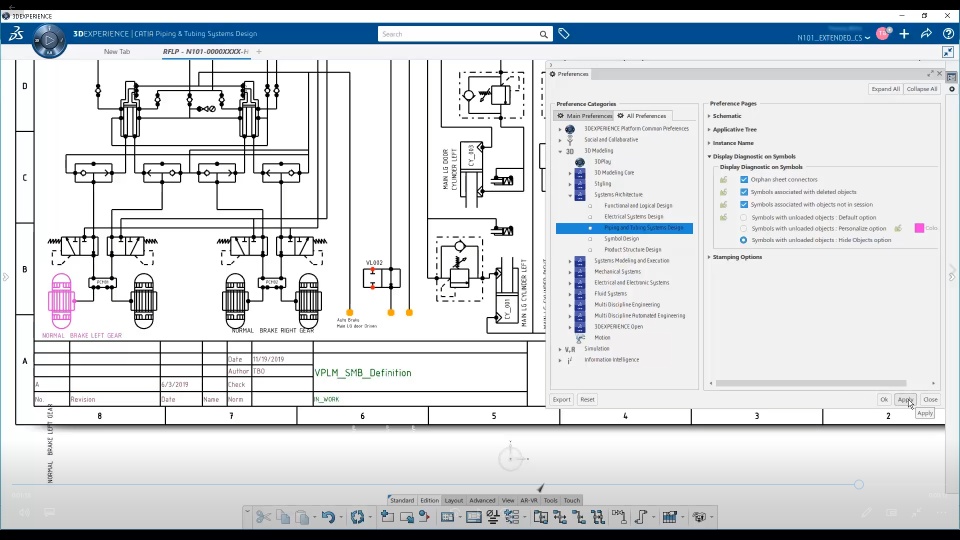Expand the Simulation tree node
Viewport: 960px width, 540px height.
[x=560, y=349]
